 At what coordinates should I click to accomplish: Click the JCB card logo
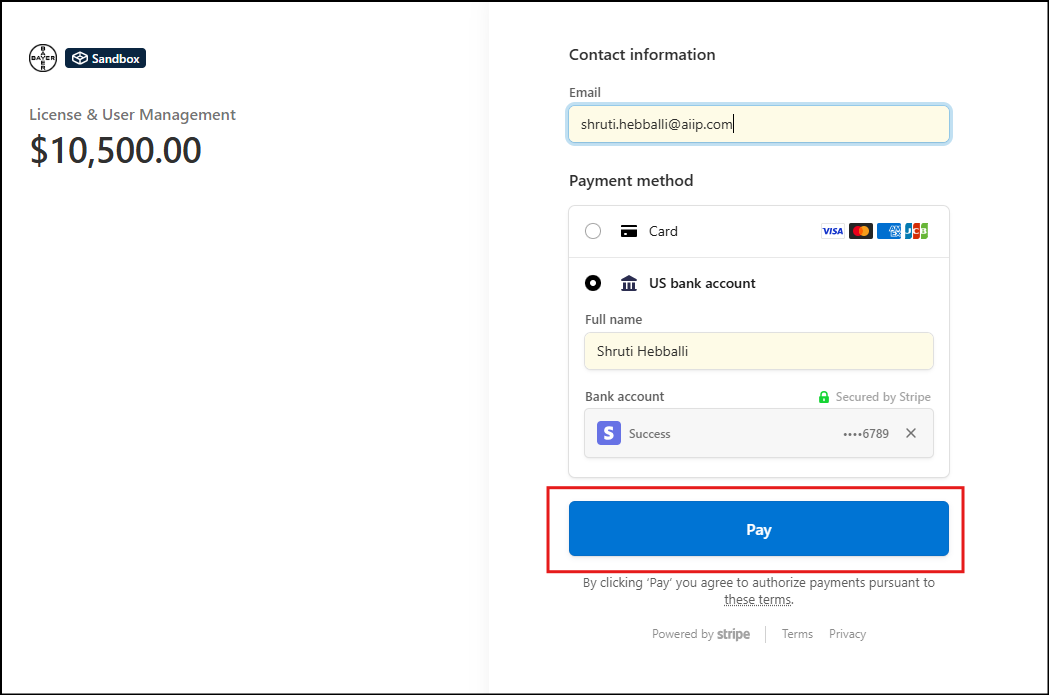[x=916, y=231]
